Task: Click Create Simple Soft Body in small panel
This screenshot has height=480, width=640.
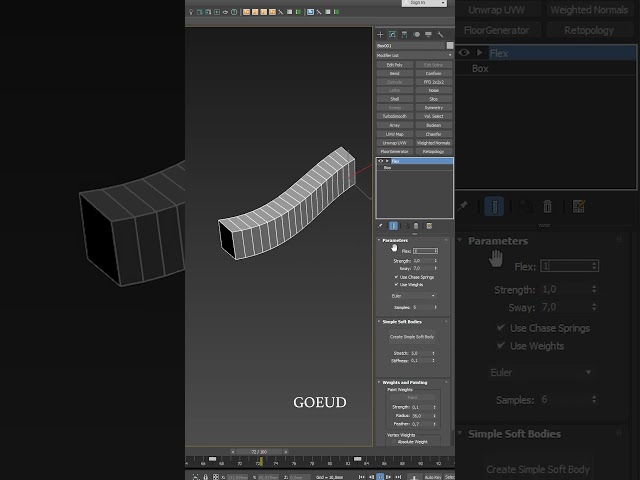Action: [x=412, y=337]
